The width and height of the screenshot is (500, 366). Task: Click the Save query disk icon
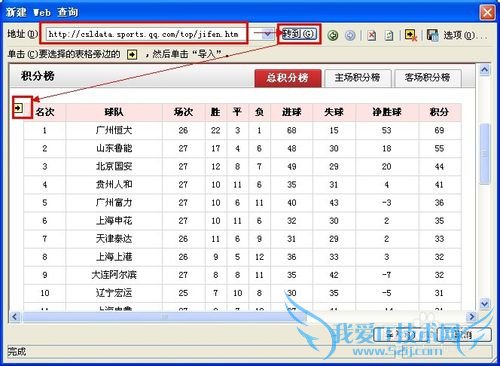(432, 35)
